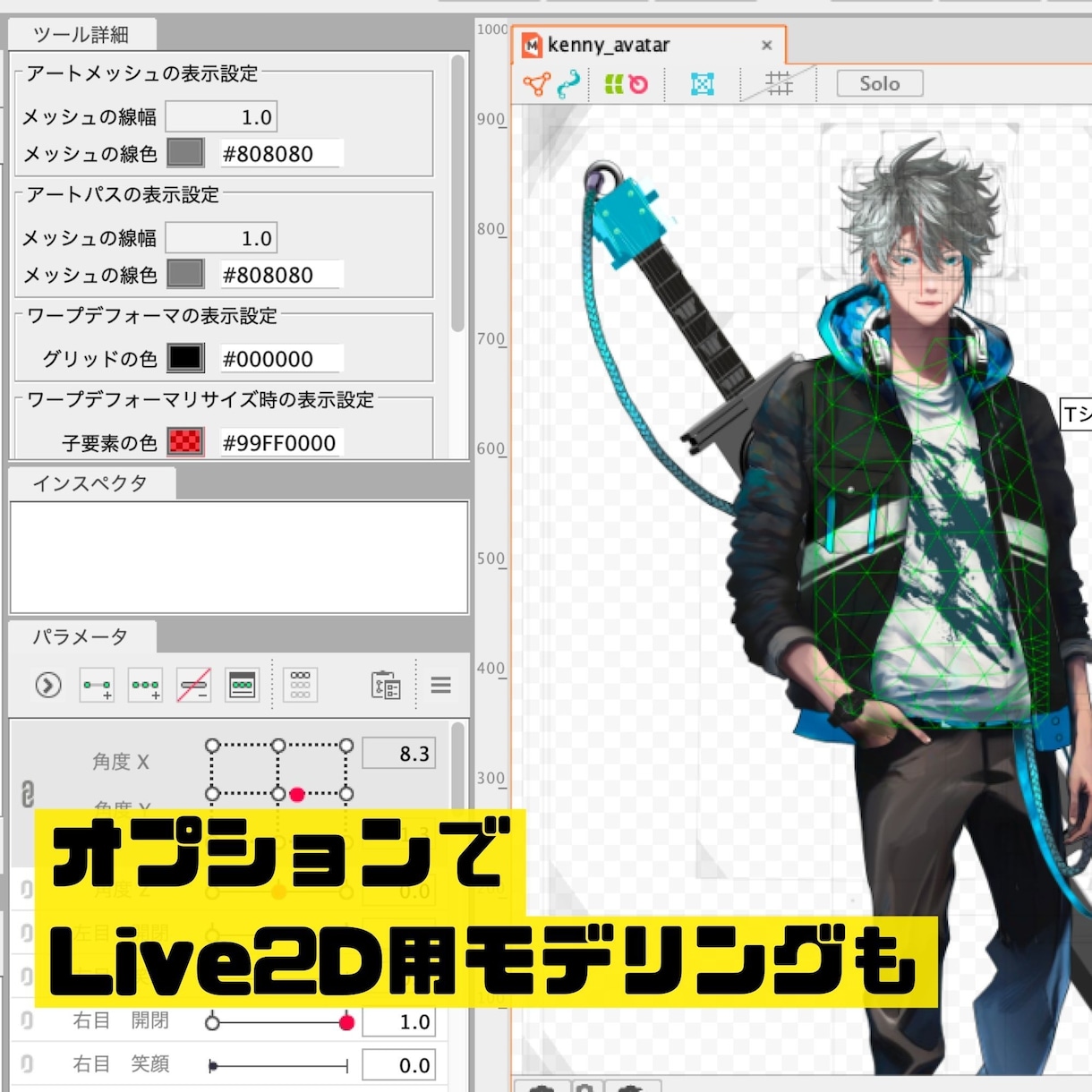The image size is (1092, 1092).
Task: Click the 右目 笑顔 slider track
Action: click(x=278, y=1066)
